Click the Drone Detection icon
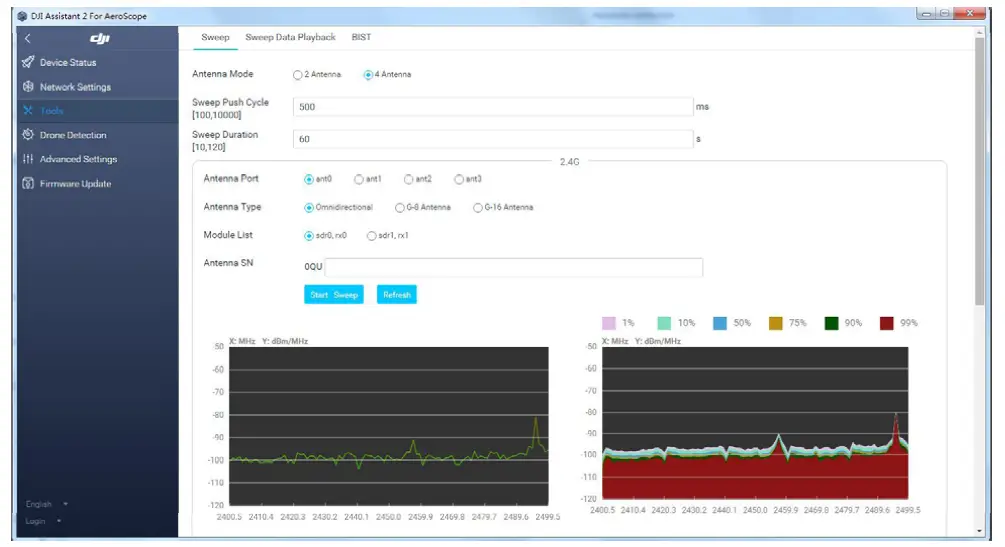The image size is (1005, 547). coord(27,135)
